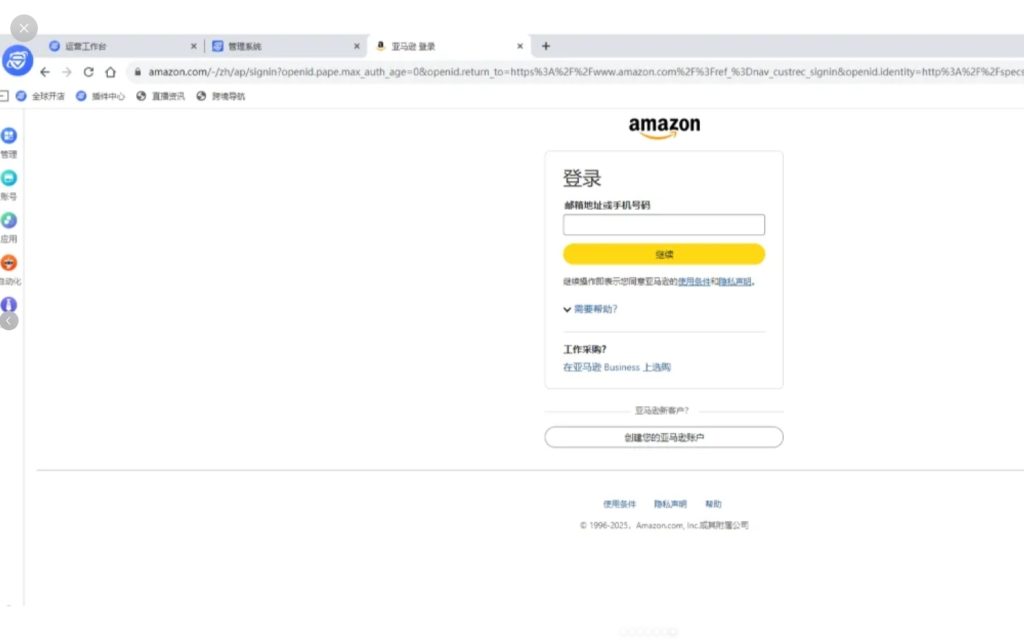Open the 账号 sidebar icon
Screen dimensions: 1024x642
pyautogui.click(x=9, y=178)
